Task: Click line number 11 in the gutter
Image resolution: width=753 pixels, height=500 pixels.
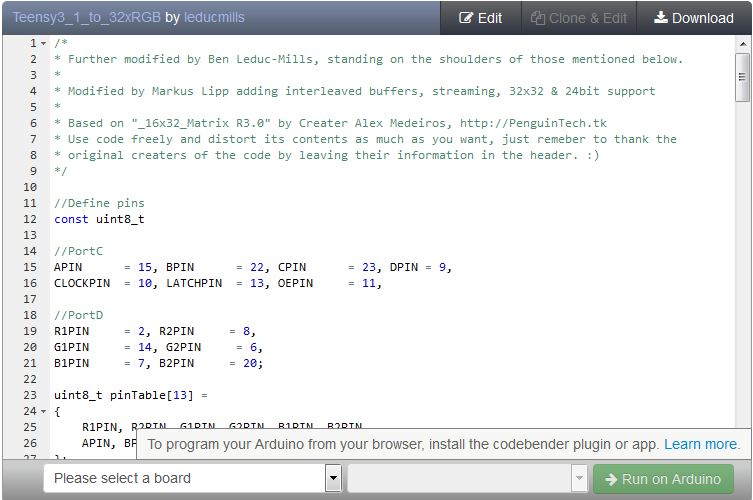Action: pos(30,203)
